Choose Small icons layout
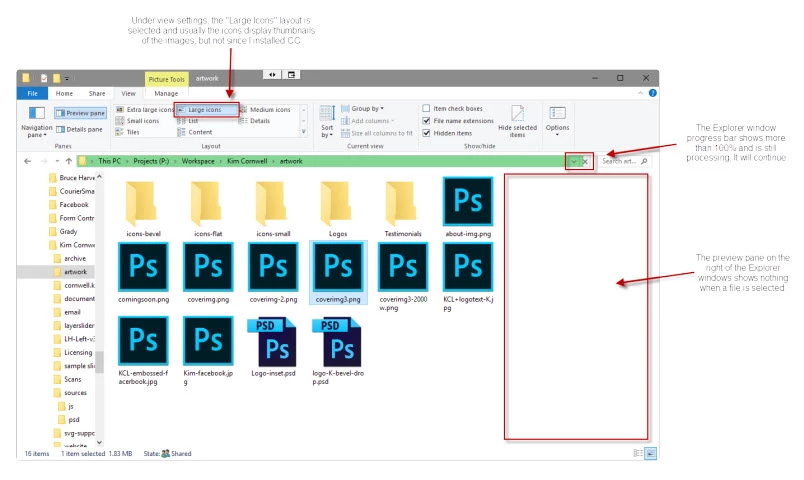Viewport: 804px width, 480px height. 137,121
